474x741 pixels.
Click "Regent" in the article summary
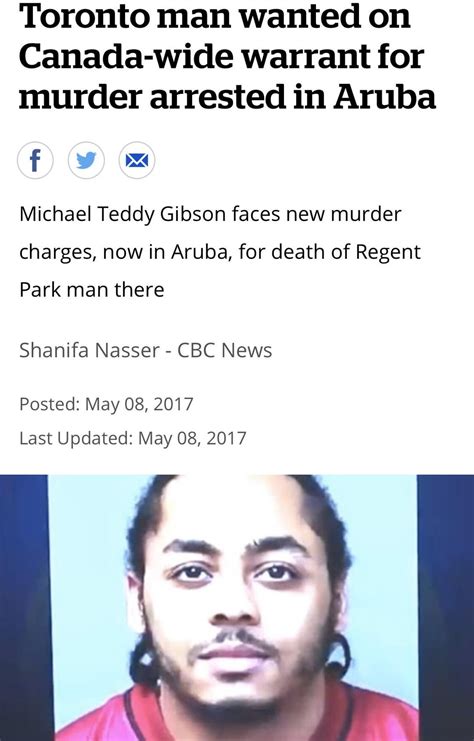click(388, 252)
